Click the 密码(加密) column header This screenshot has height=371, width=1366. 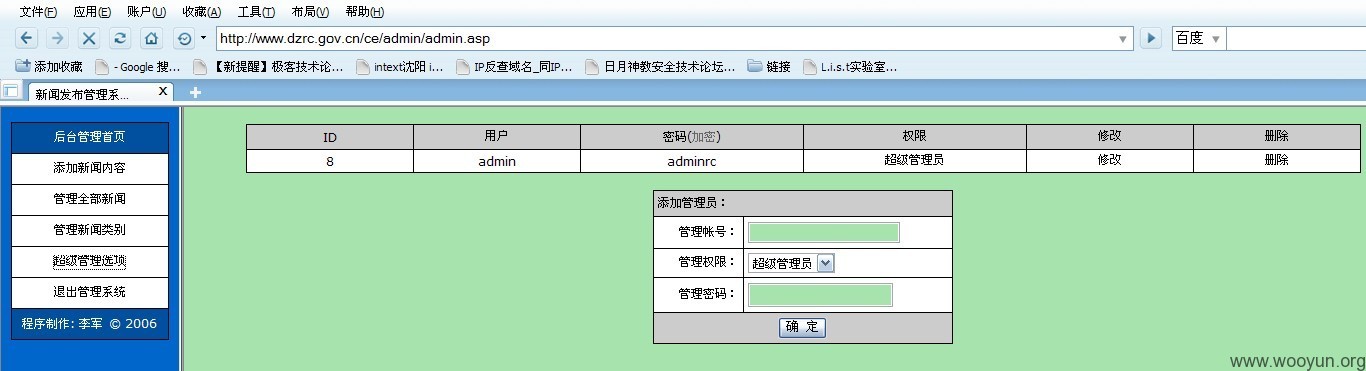692,136
